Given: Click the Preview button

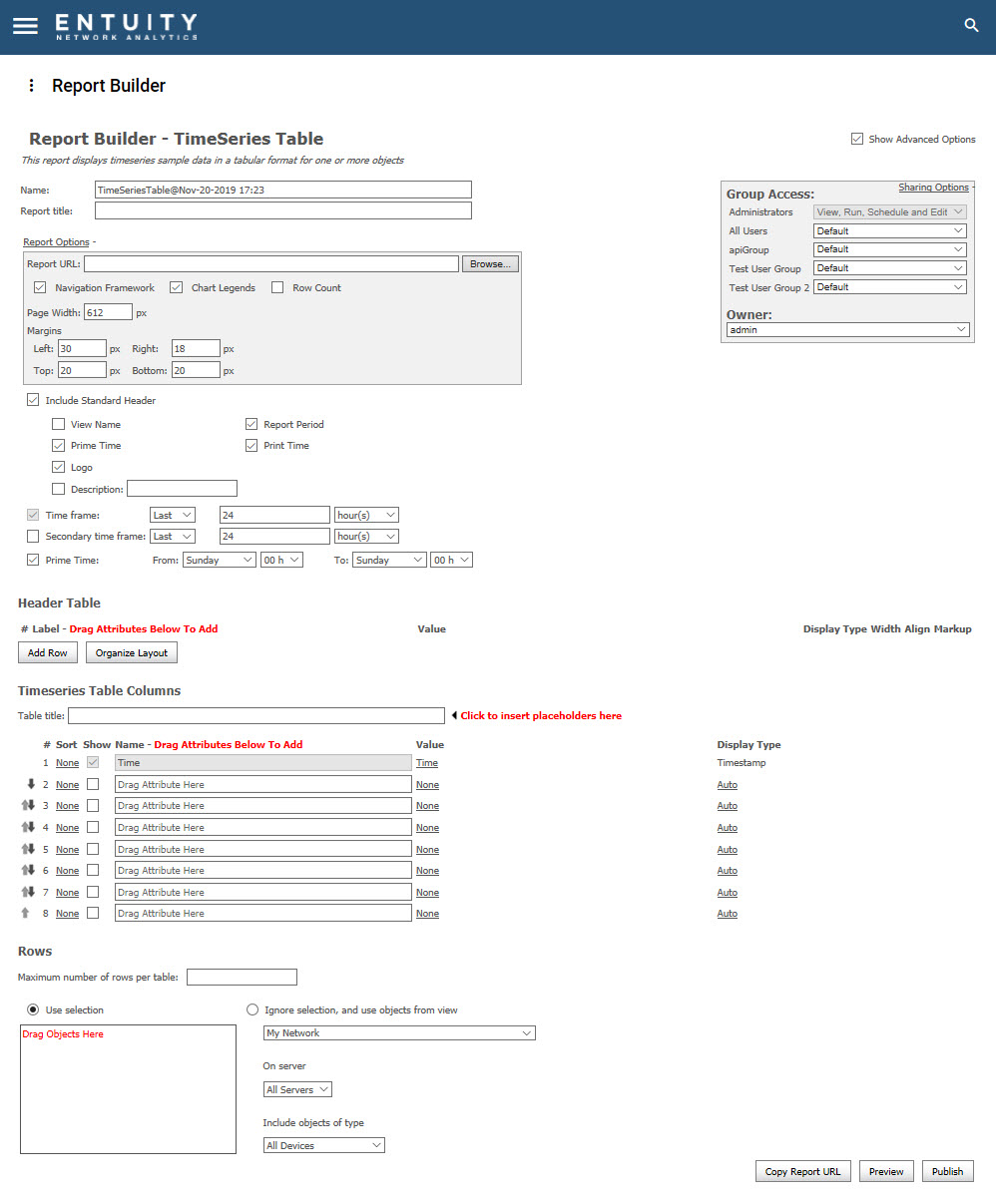Looking at the screenshot, I should (886, 1171).
